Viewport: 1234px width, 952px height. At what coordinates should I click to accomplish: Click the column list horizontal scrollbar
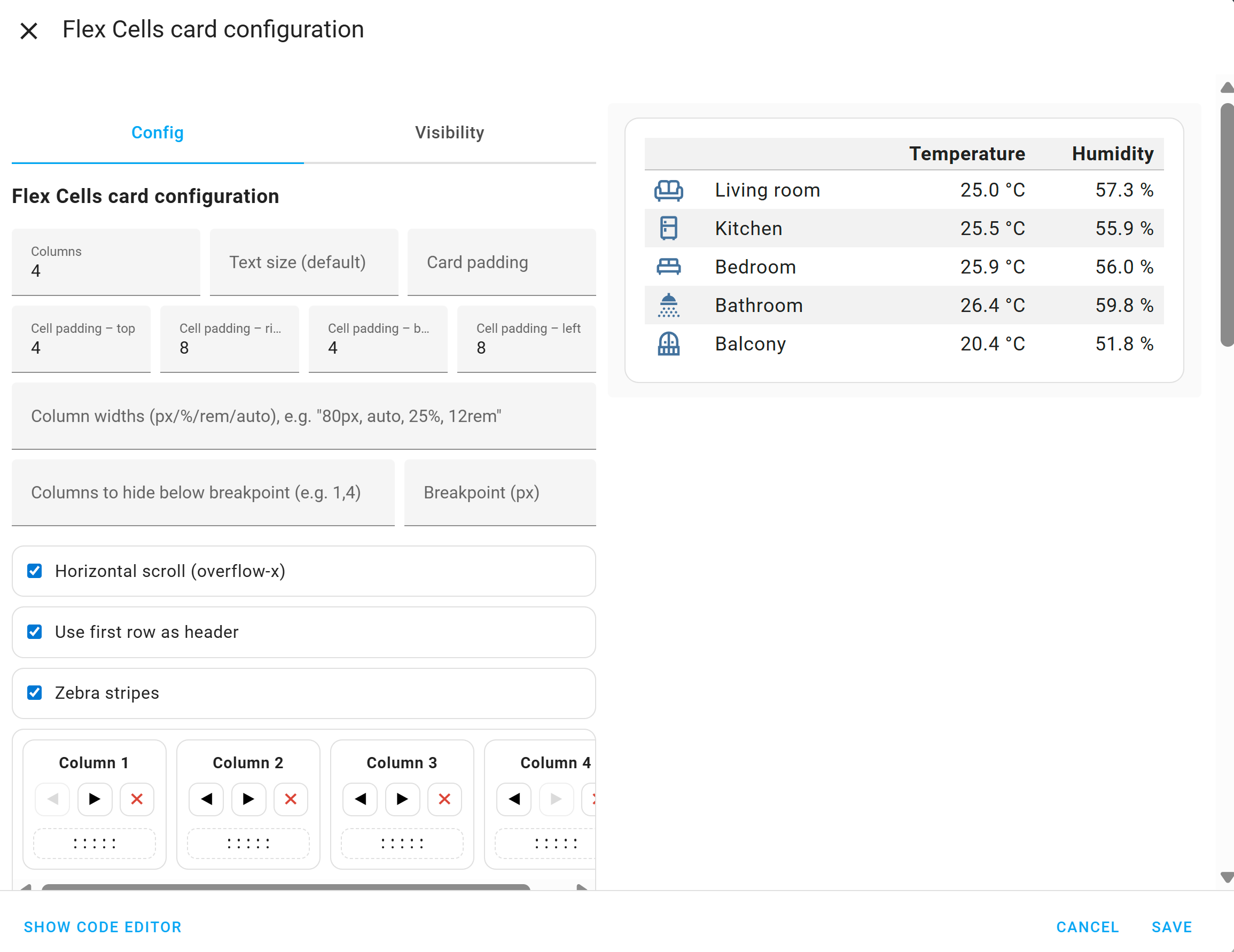click(x=285, y=887)
